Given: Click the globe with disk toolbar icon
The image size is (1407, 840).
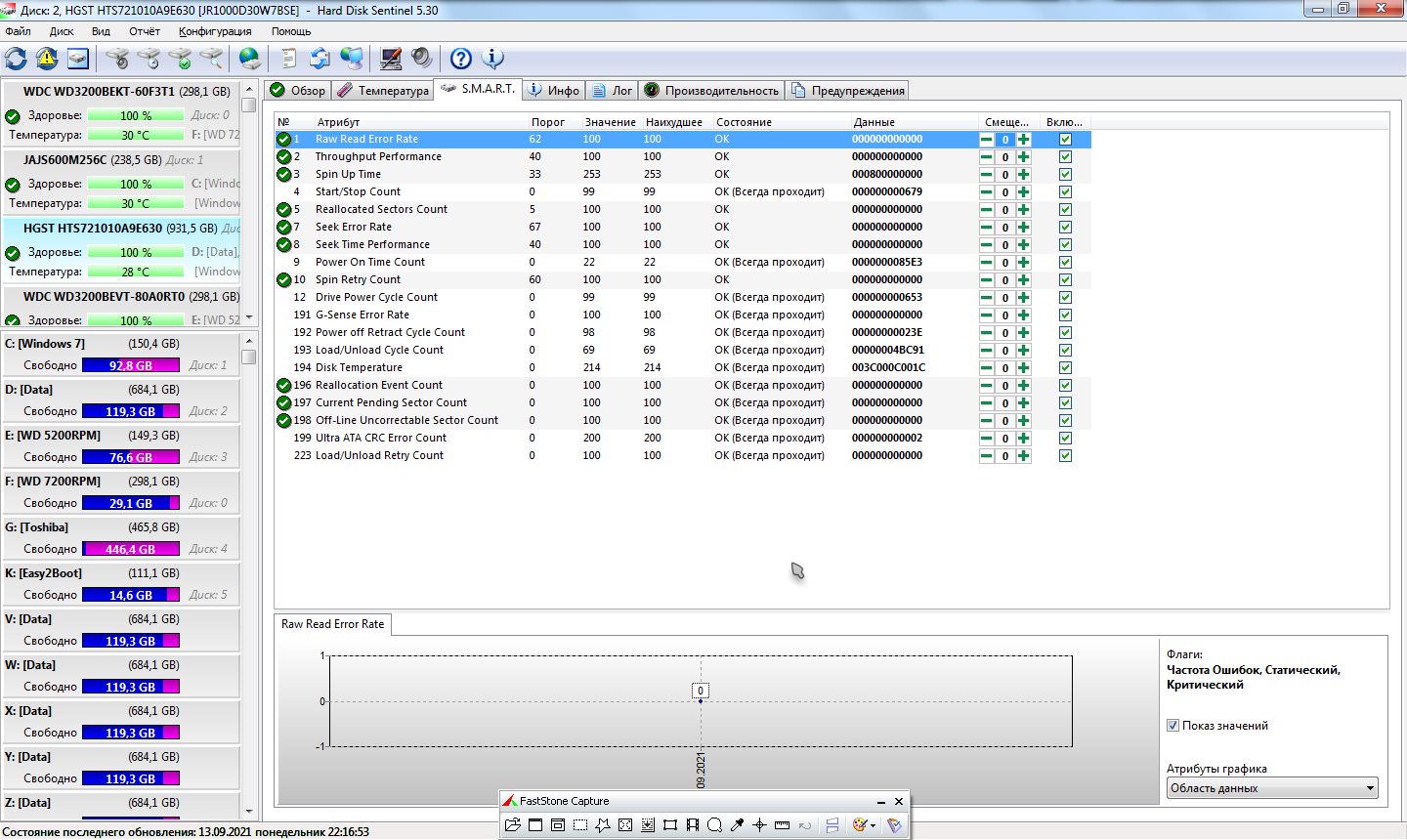Looking at the screenshot, I should coord(250,59).
